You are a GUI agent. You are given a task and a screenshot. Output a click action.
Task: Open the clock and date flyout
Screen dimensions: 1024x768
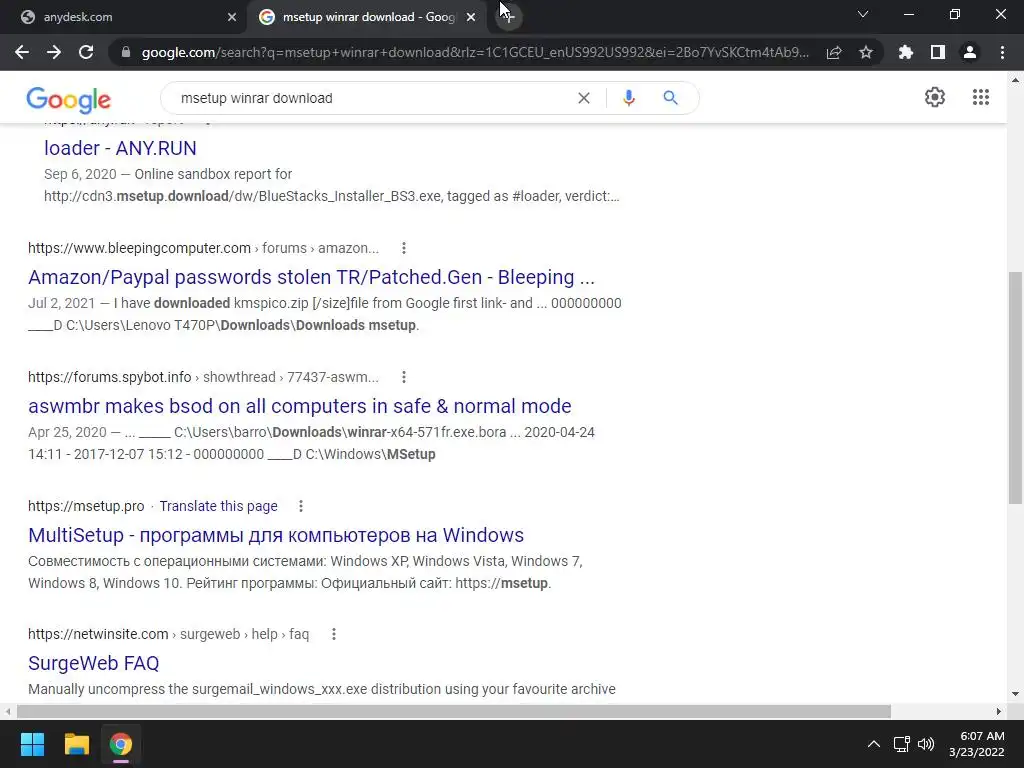click(x=976, y=744)
